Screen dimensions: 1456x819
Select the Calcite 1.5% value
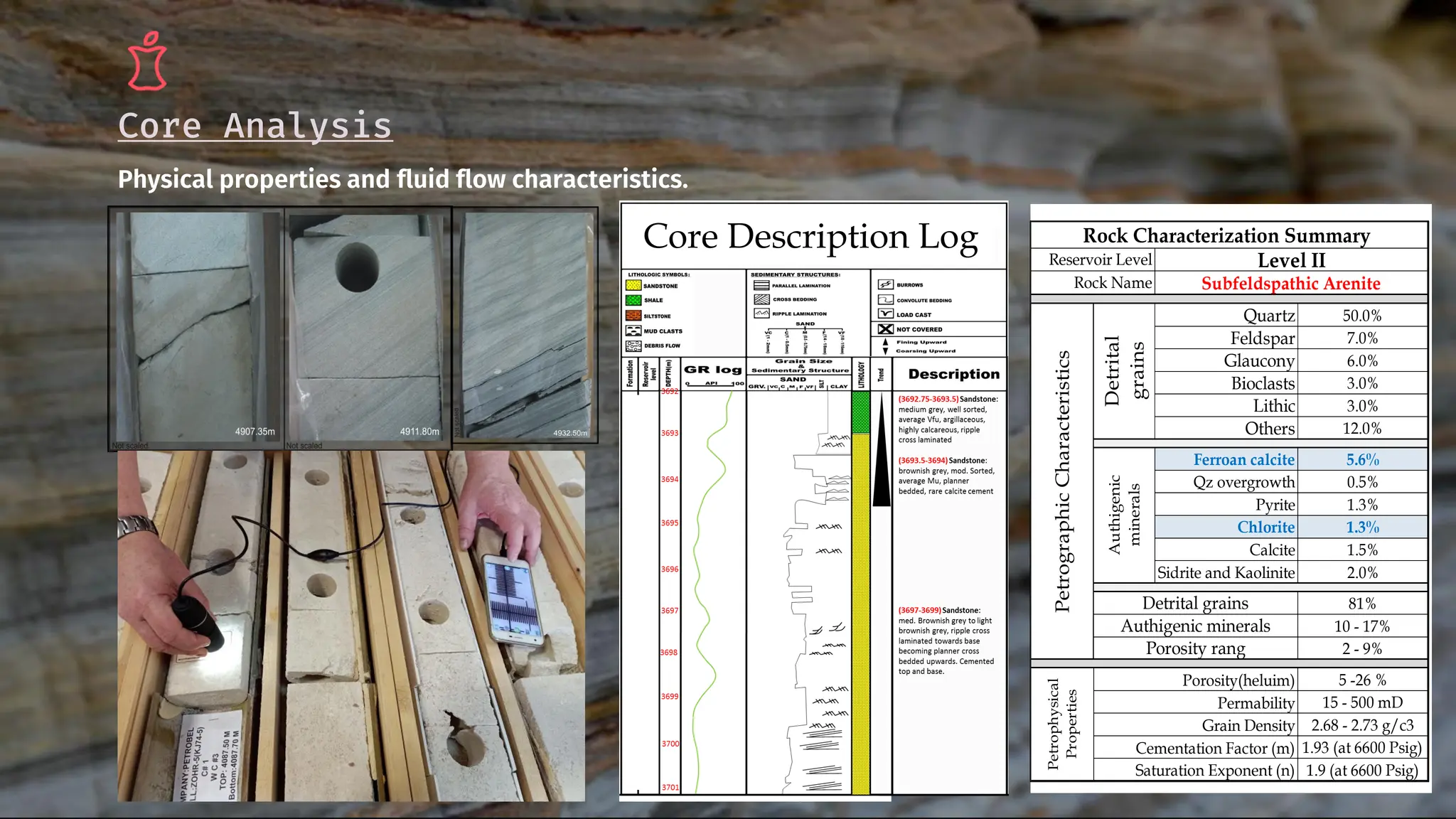click(1362, 550)
